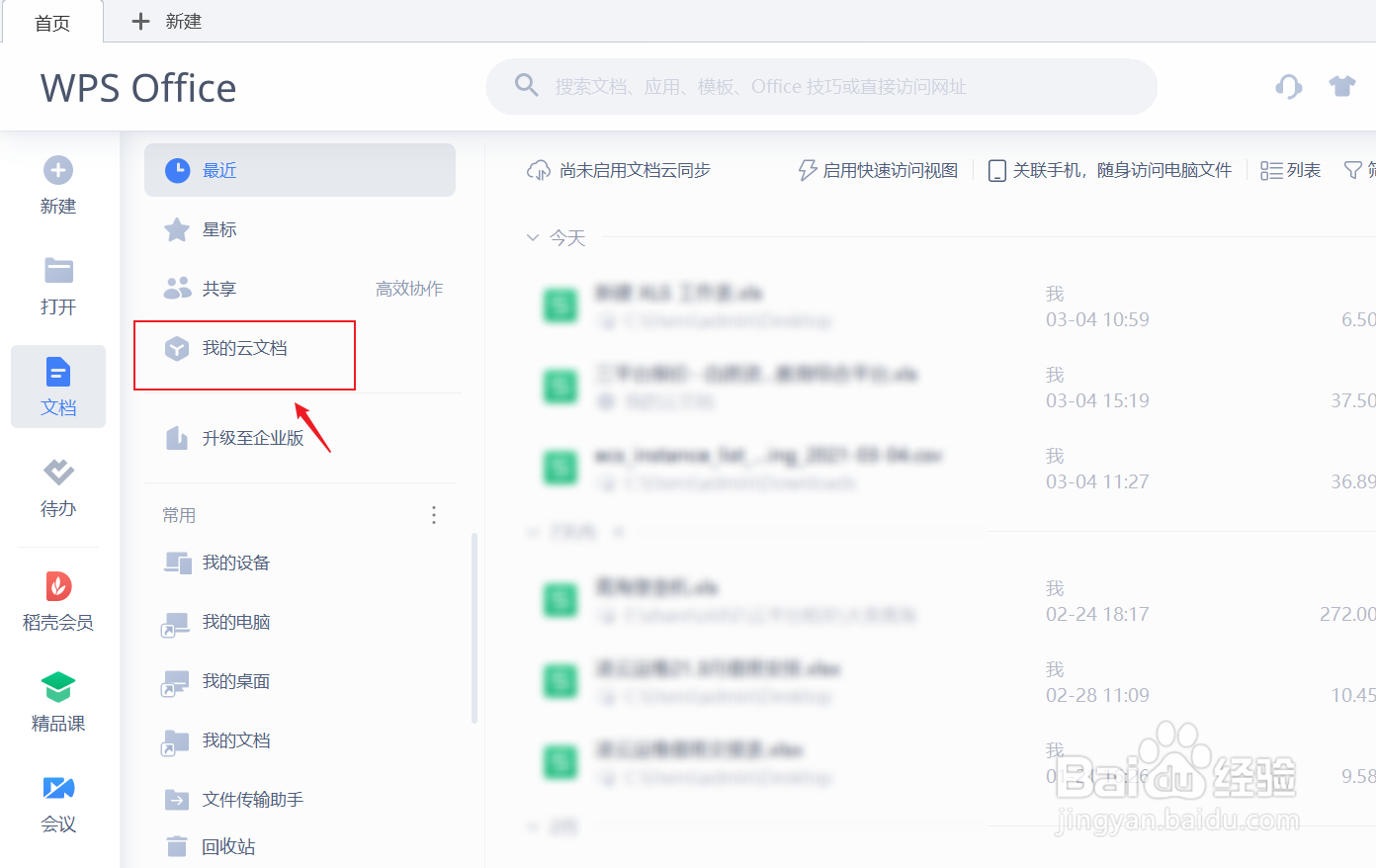
Task: Click the 新建 plus icon in sidebar
Action: [x=58, y=170]
